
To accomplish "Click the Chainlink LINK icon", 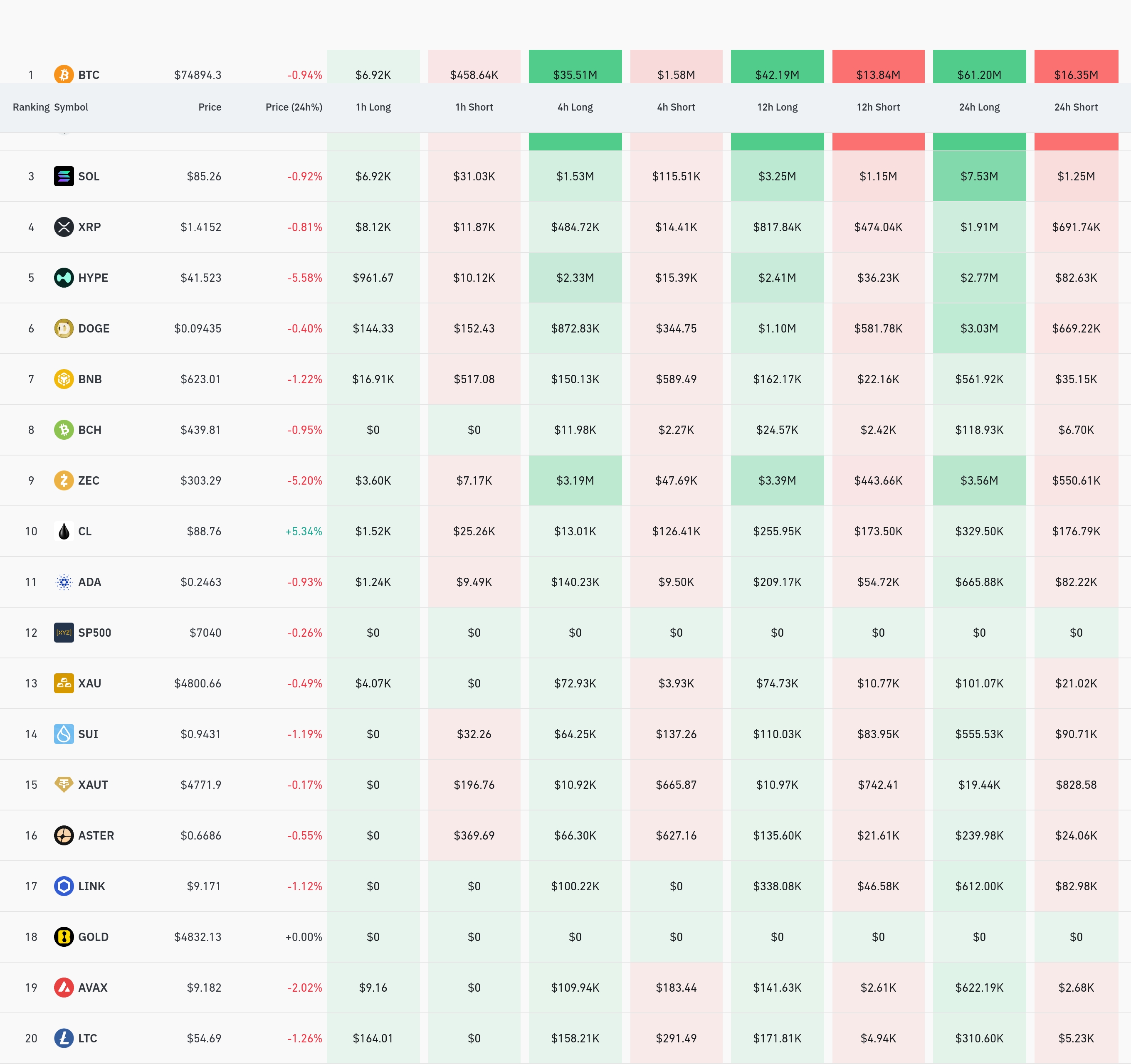I will pyautogui.click(x=64, y=886).
